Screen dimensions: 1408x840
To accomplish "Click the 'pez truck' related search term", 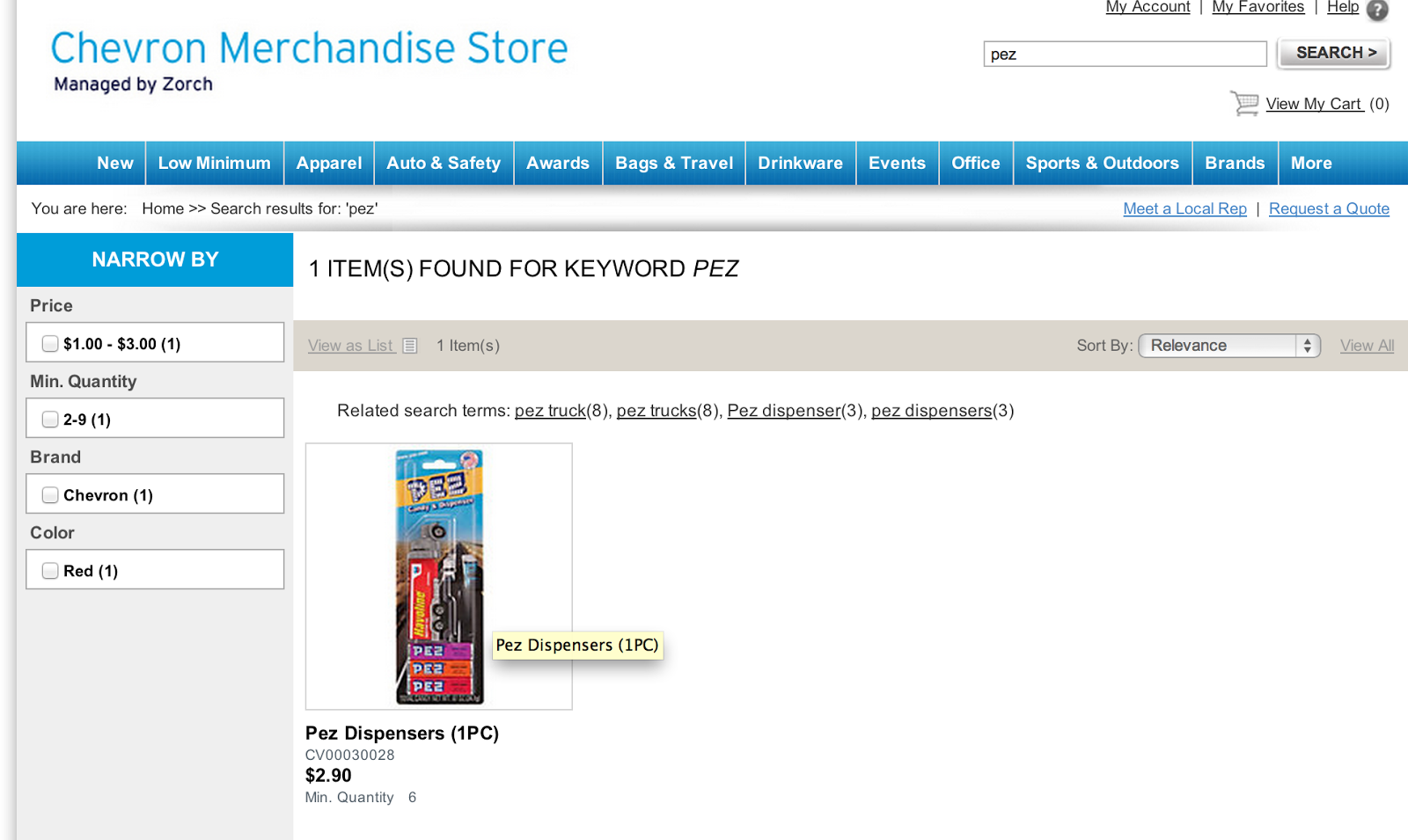I will click(x=550, y=411).
